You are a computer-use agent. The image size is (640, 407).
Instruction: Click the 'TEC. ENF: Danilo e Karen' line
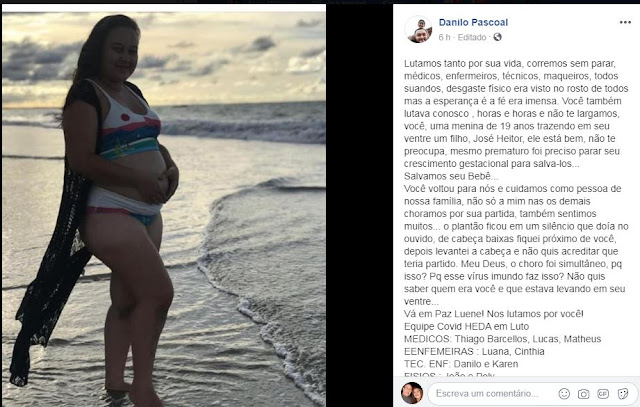pos(461,364)
